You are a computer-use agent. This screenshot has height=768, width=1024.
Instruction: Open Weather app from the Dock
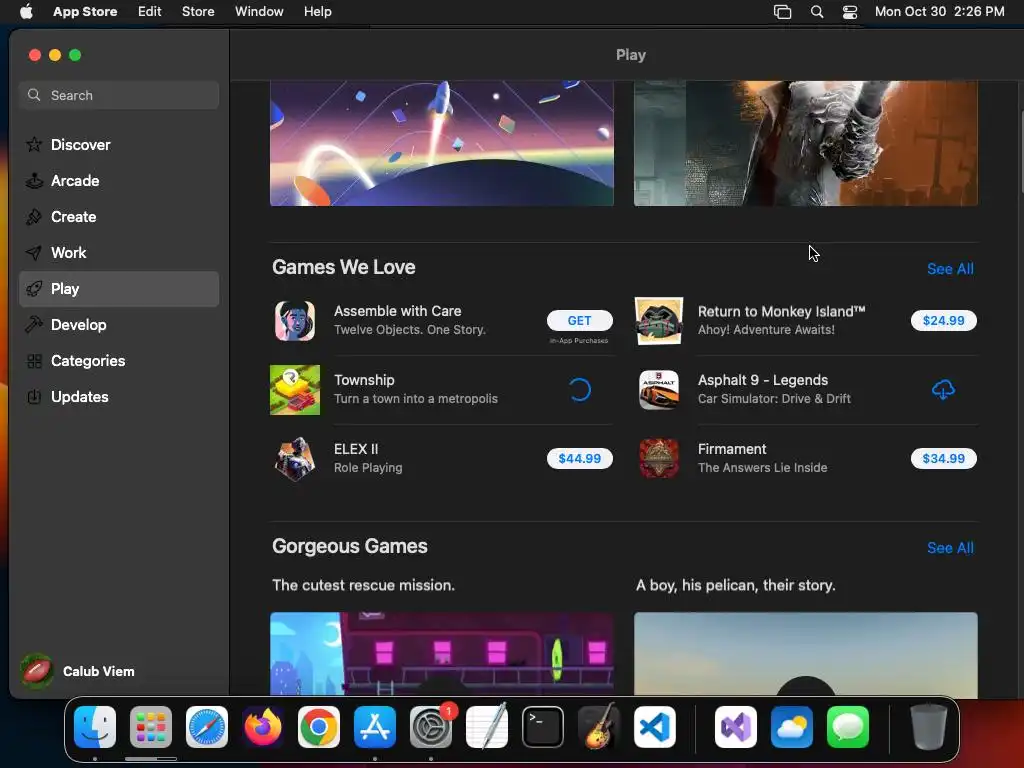792,727
